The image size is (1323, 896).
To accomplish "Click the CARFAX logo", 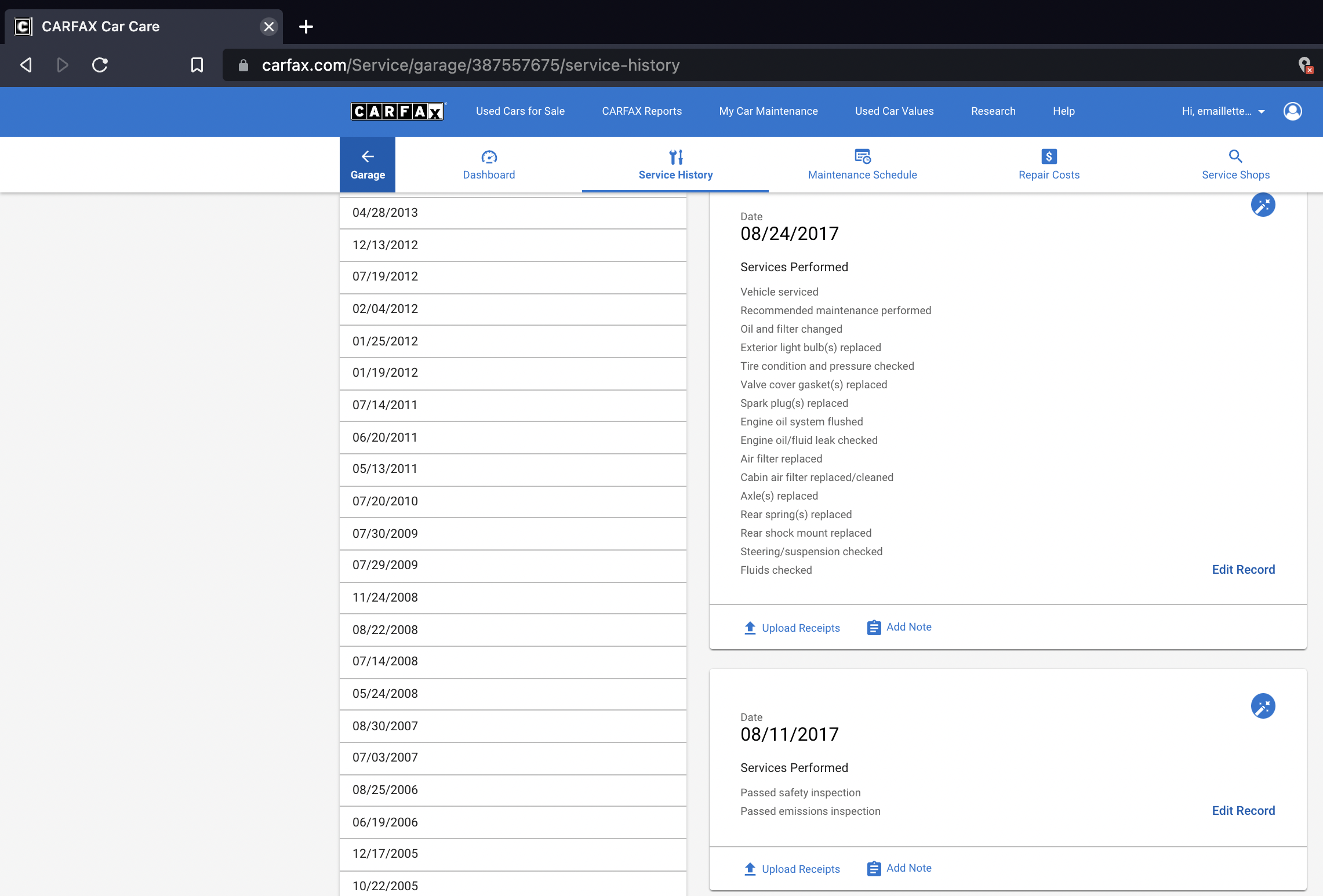I will pos(398,111).
